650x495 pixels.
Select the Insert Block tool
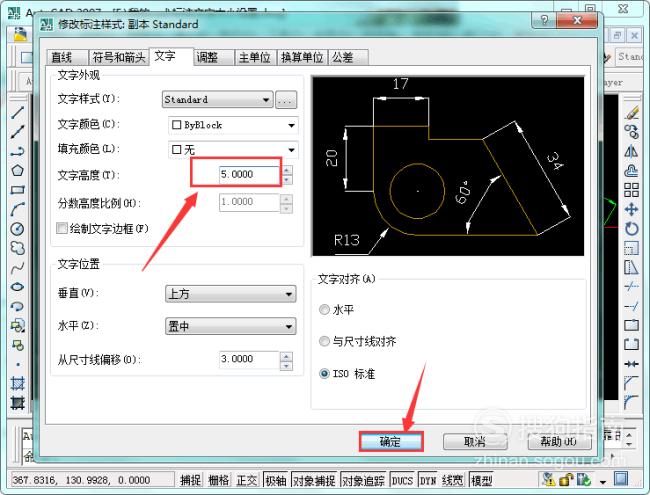click(x=17, y=325)
